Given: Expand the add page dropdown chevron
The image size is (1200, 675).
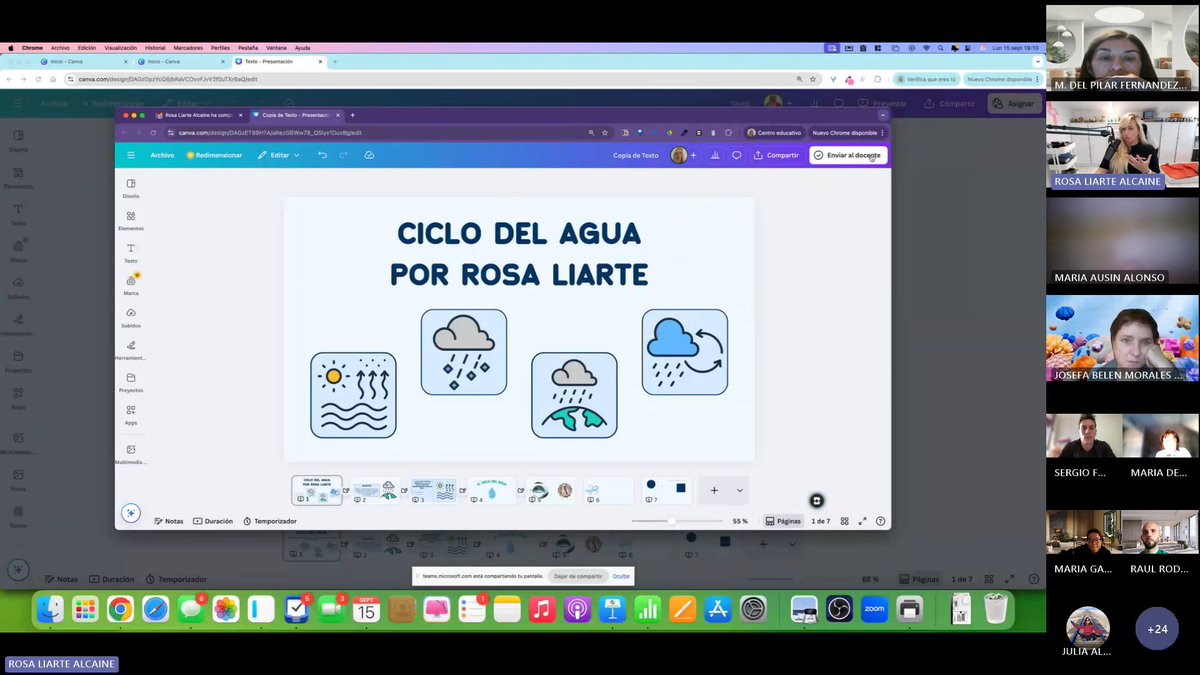Looking at the screenshot, I should tap(740, 490).
